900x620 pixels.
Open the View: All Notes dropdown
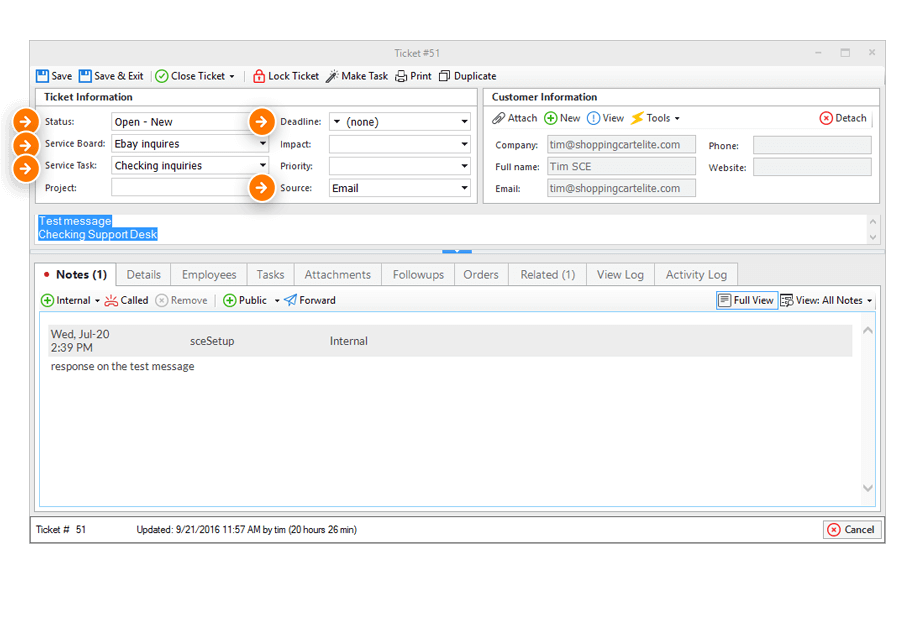click(x=827, y=300)
